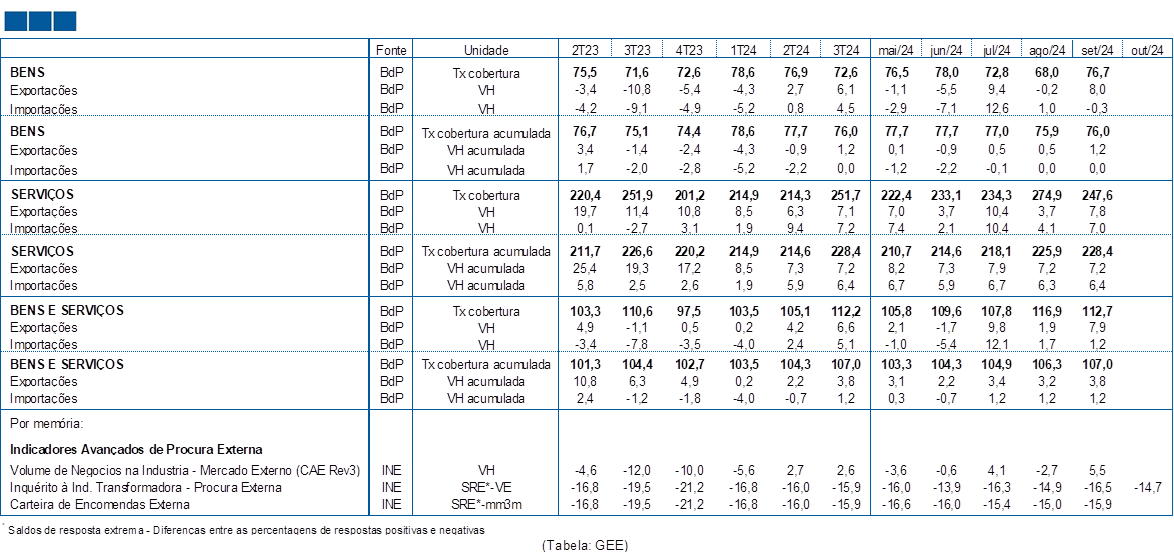1174x554 pixels.
Task: Select the value 74,4
Action: coord(689,133)
